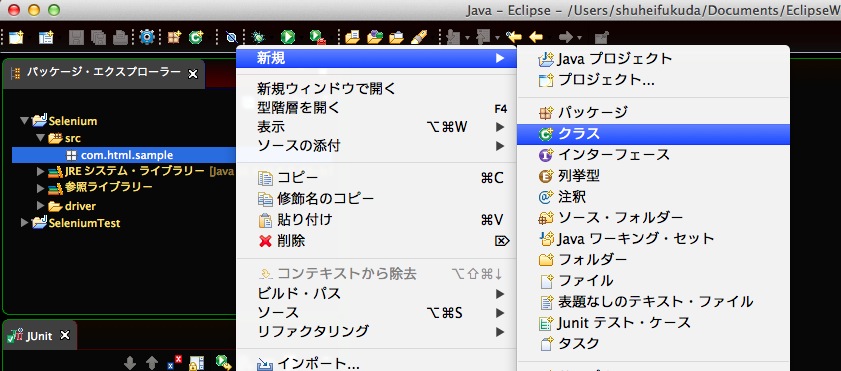
Task: Click the blue gear toolbar icon
Action: tap(147, 37)
